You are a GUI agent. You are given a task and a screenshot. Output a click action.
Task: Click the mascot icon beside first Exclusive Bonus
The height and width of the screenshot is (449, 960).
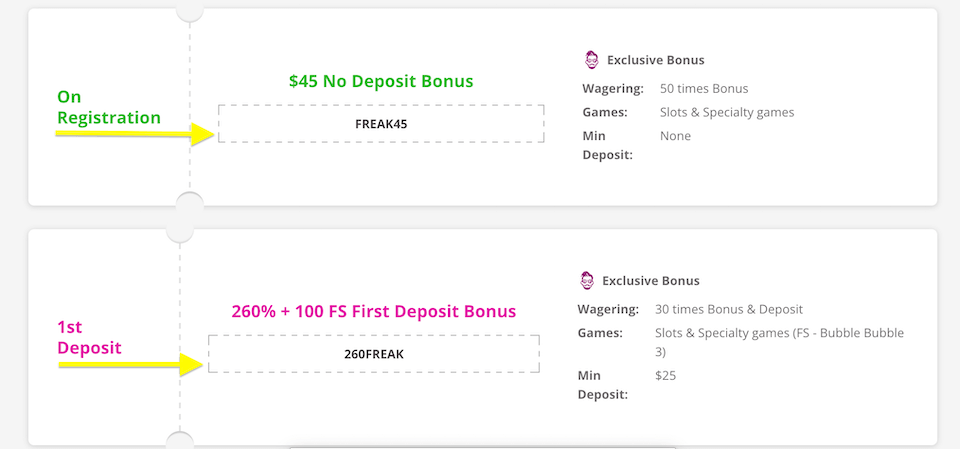point(592,60)
